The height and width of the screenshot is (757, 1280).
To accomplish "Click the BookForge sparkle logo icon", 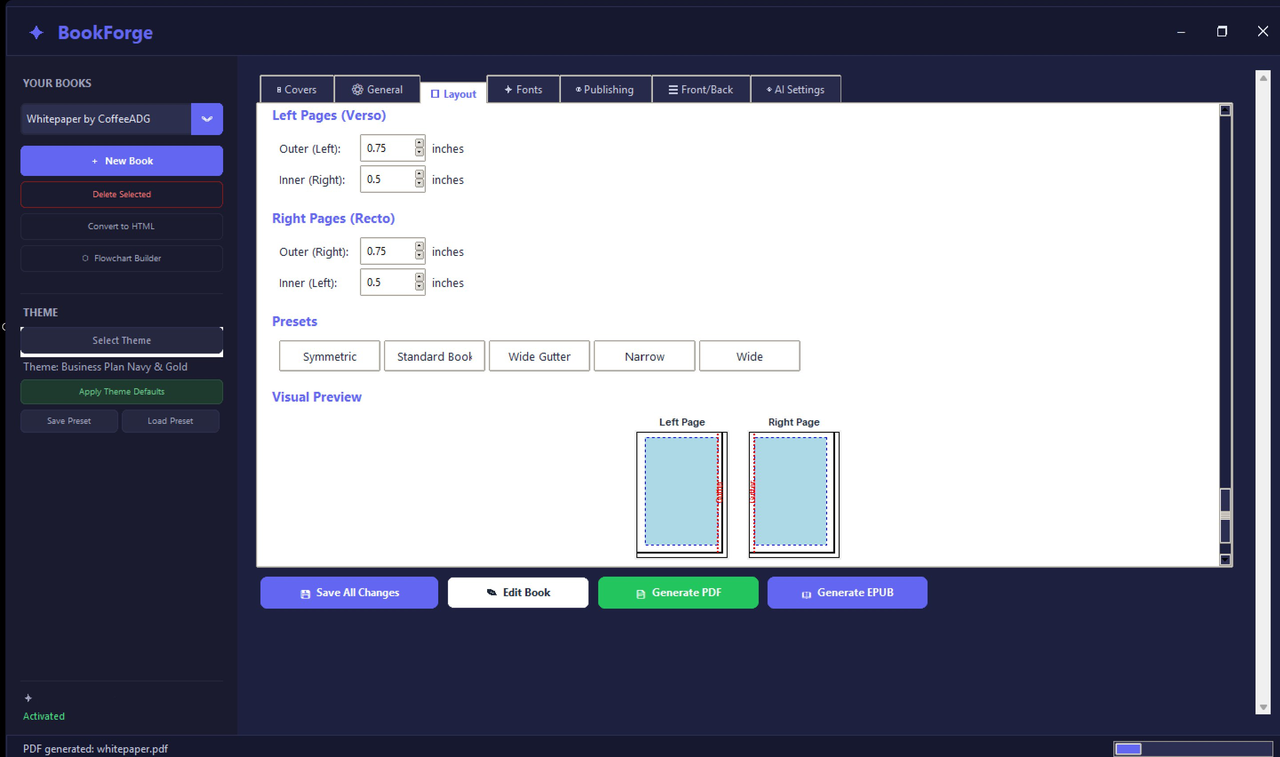I will click(x=36, y=33).
